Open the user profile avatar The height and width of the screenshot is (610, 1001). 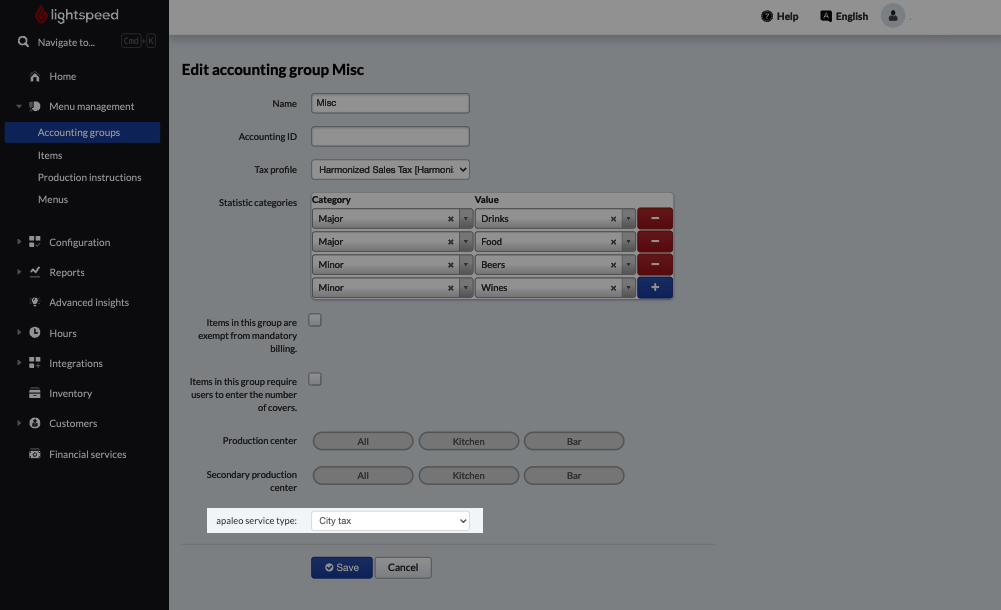click(893, 15)
